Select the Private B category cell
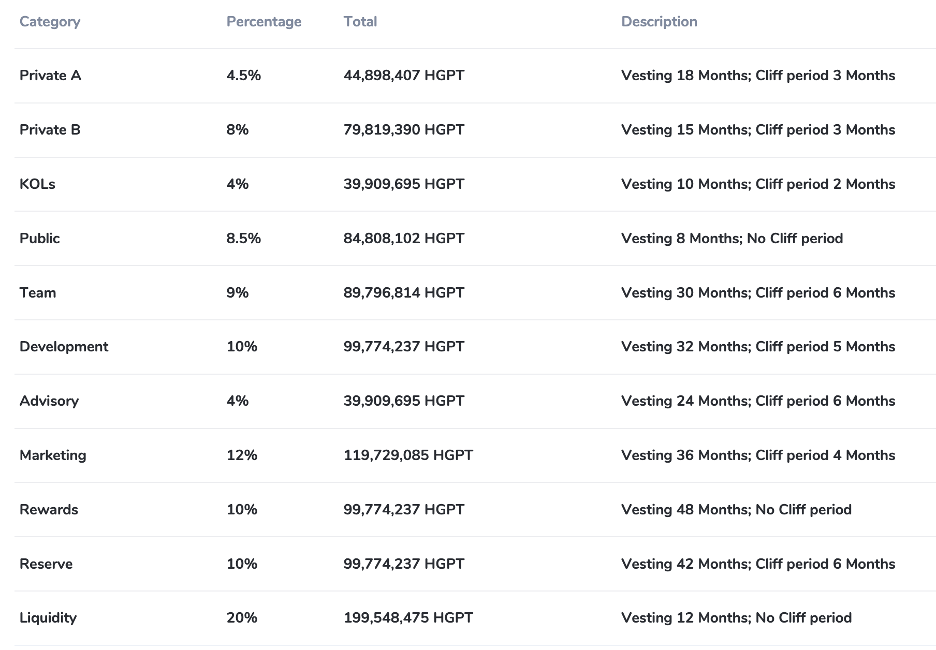 pos(50,129)
